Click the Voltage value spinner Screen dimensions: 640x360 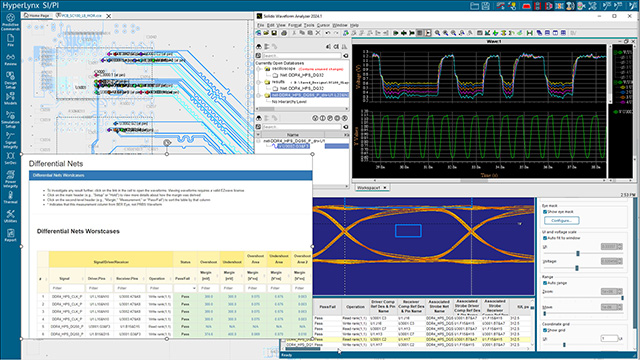[611, 261]
